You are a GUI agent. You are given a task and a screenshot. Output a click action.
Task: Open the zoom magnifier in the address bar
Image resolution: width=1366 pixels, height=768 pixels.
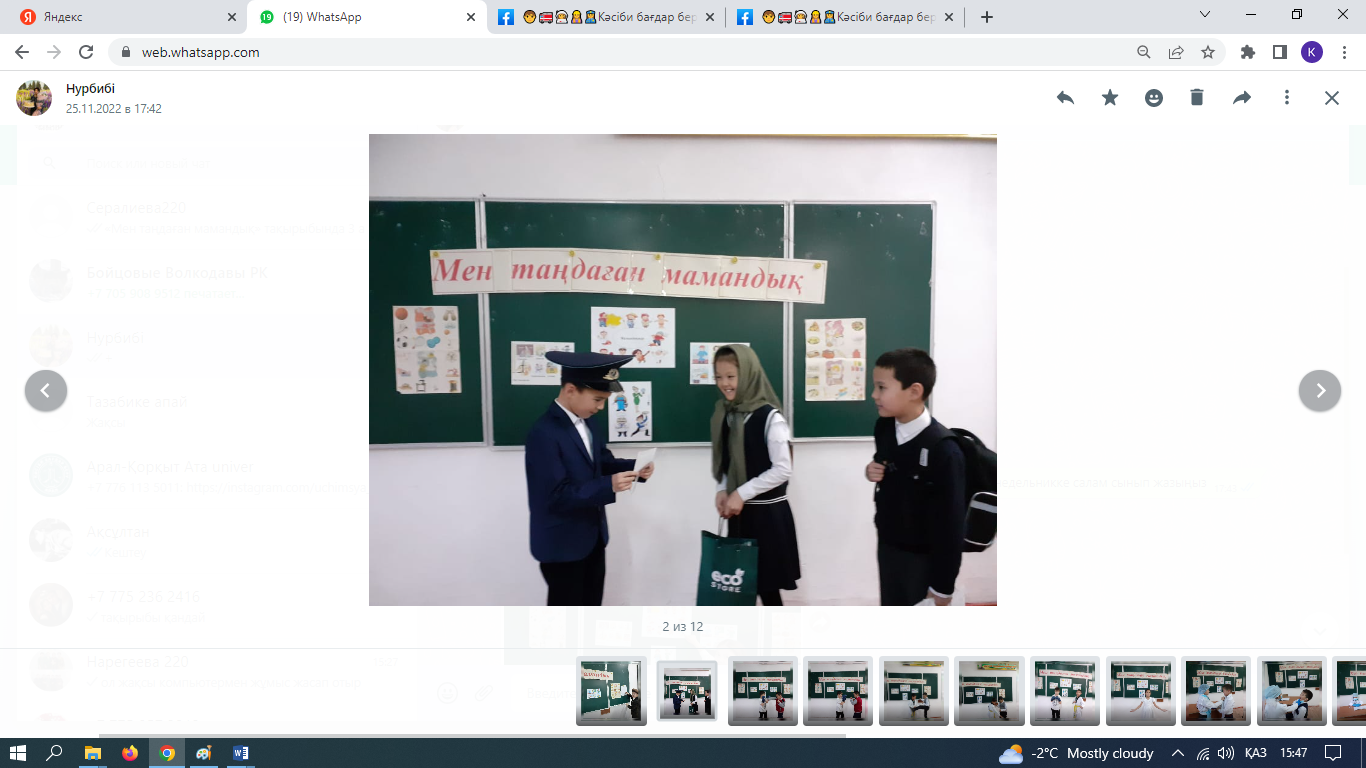click(x=1144, y=52)
